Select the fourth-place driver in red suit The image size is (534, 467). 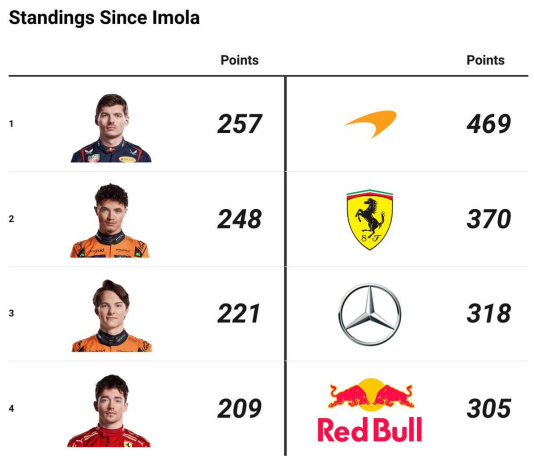coord(109,411)
